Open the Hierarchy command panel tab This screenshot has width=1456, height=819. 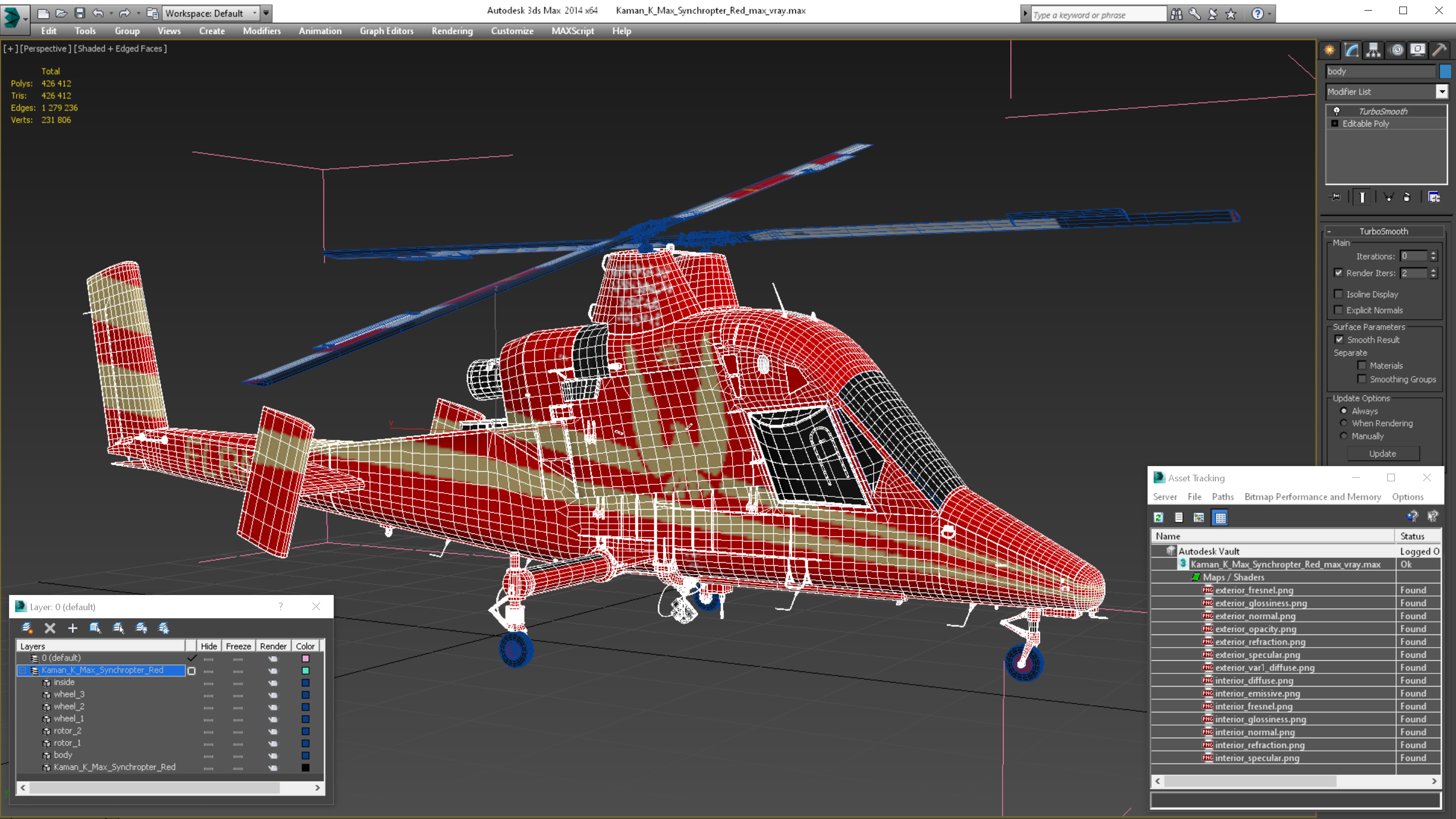1373,50
